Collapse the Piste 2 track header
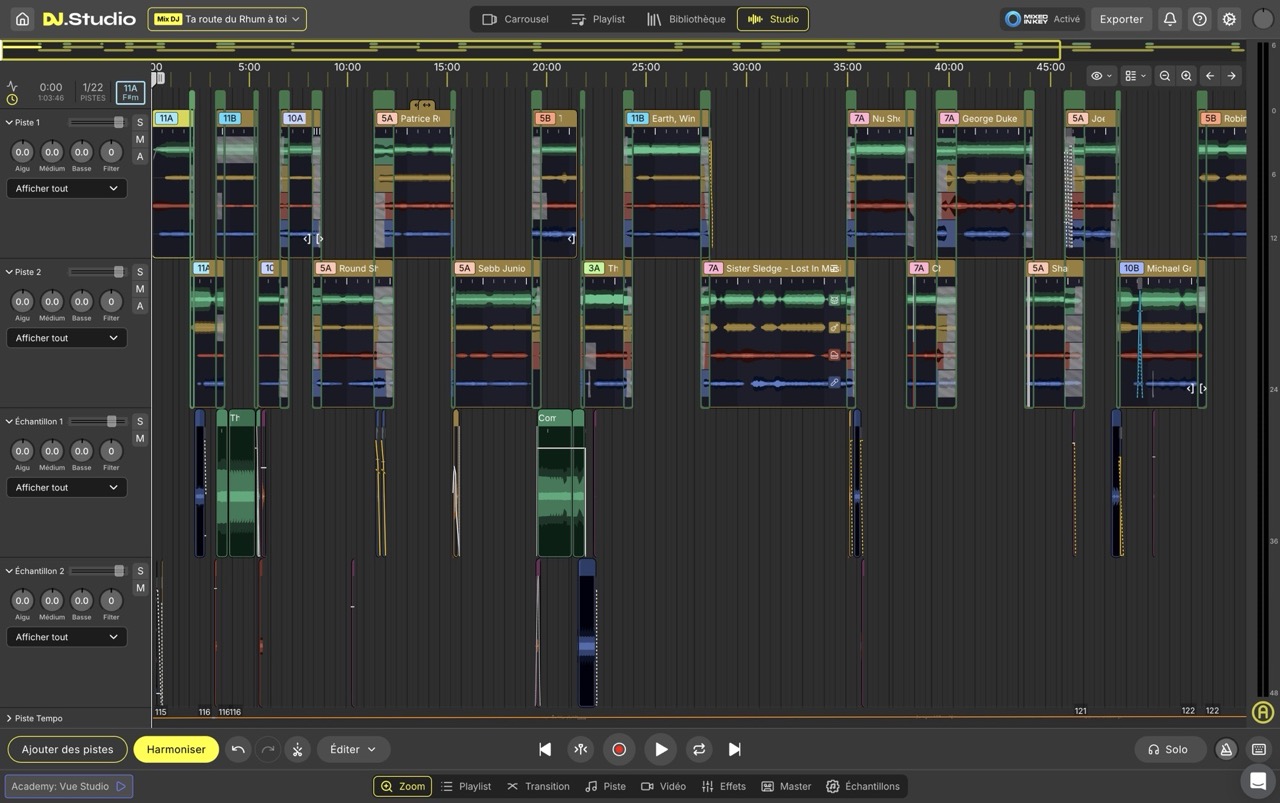Screen dimensions: 1280x803 [x=9, y=272]
